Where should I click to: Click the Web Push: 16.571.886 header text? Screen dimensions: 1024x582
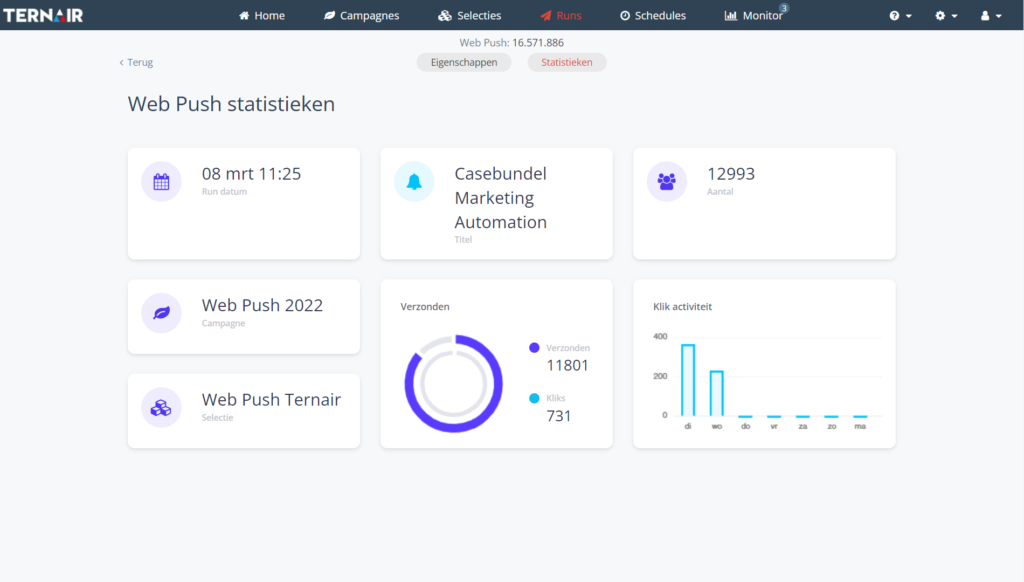pos(511,42)
